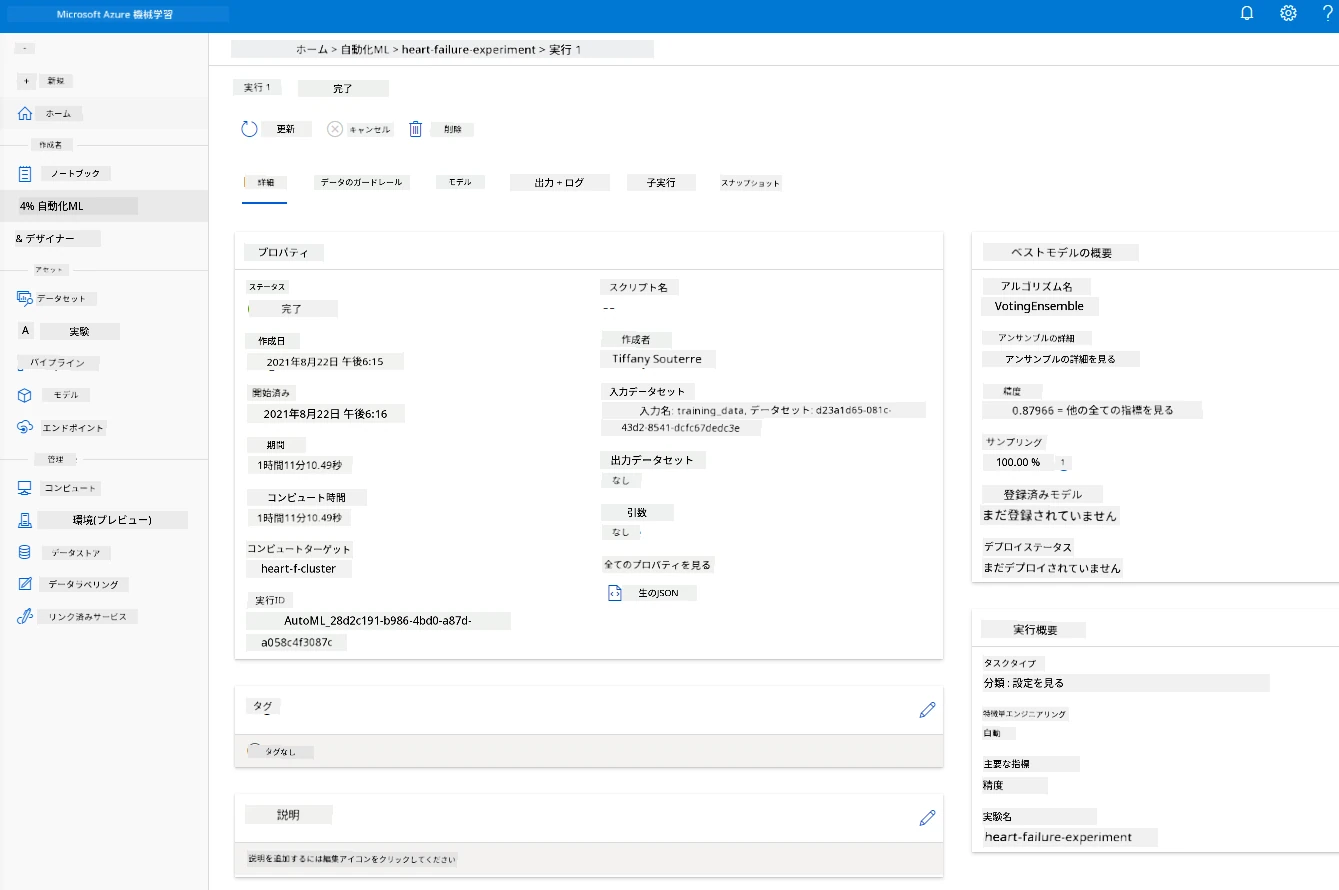Open リンク済みサービス via its sidebar icon

[x=25, y=617]
